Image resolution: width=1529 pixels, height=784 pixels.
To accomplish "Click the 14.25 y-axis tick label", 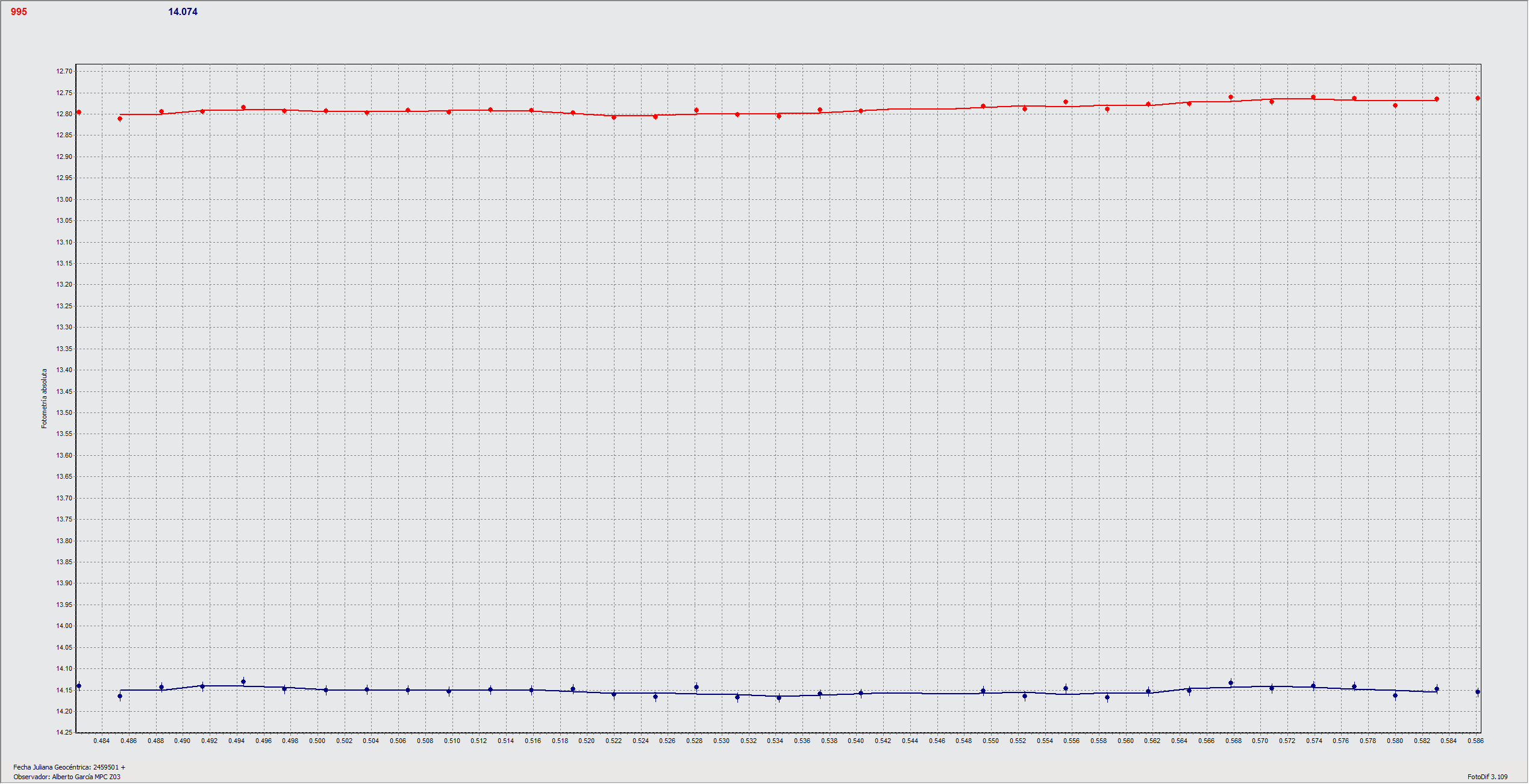I will click(x=64, y=732).
